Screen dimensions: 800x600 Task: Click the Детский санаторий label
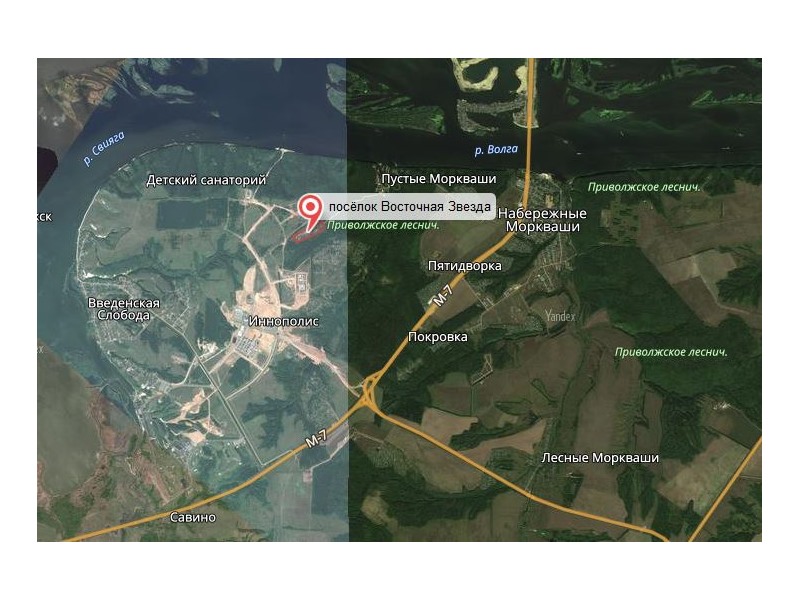(x=206, y=180)
